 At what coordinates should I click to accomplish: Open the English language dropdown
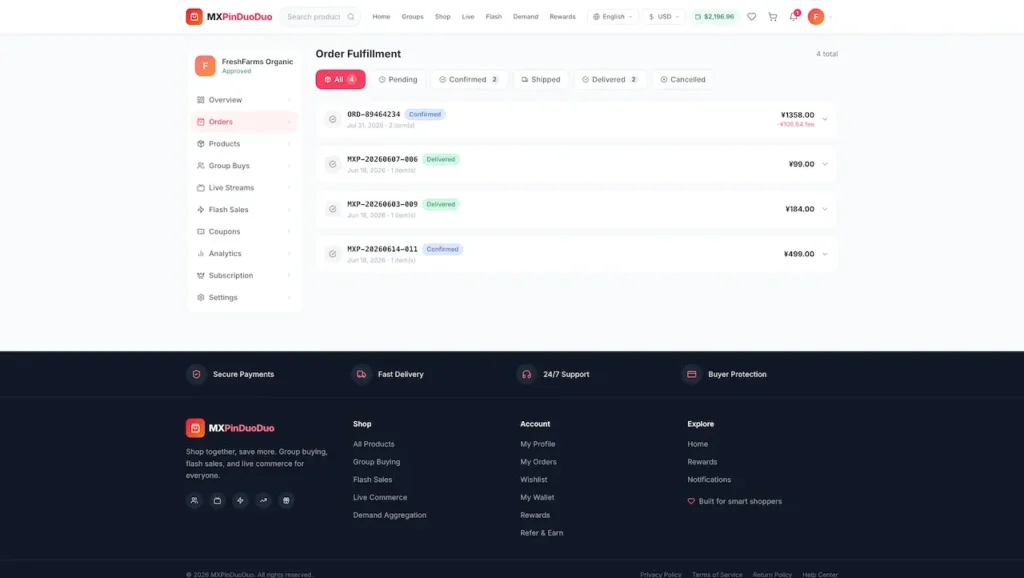613,16
